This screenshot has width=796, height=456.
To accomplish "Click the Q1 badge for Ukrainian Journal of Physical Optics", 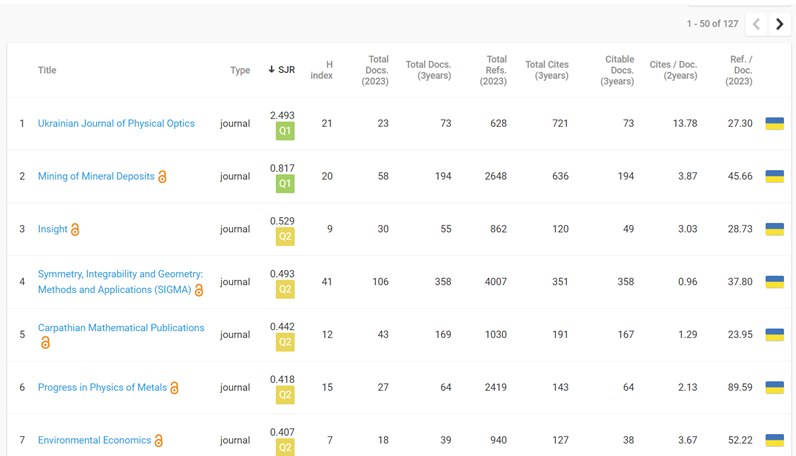I will (285, 131).
